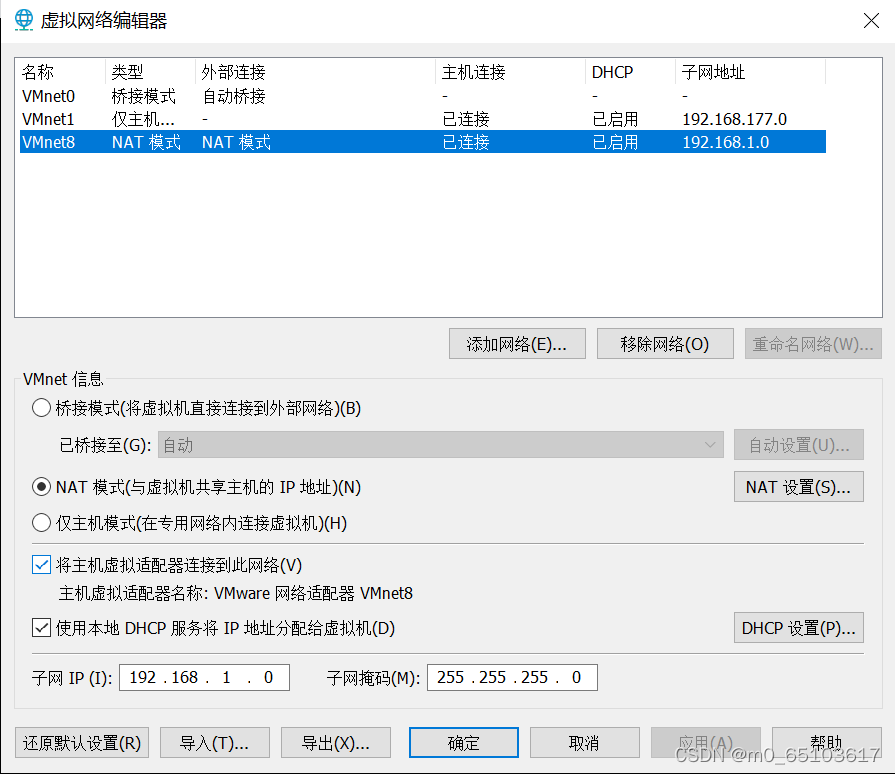895x774 pixels.
Task: Click subnet address 192.168.177.0 cell
Action: point(735,119)
